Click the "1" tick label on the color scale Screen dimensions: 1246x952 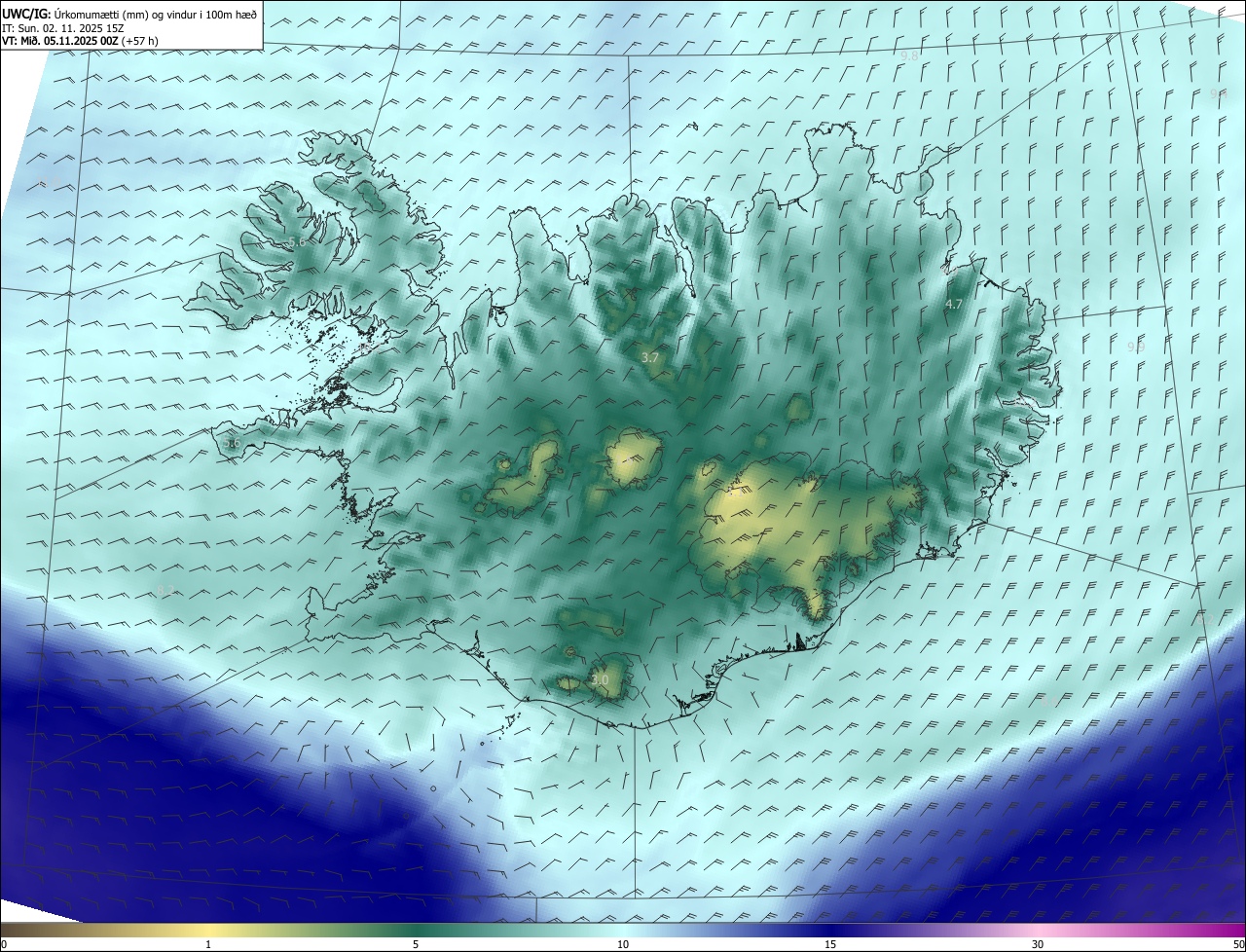[208, 944]
